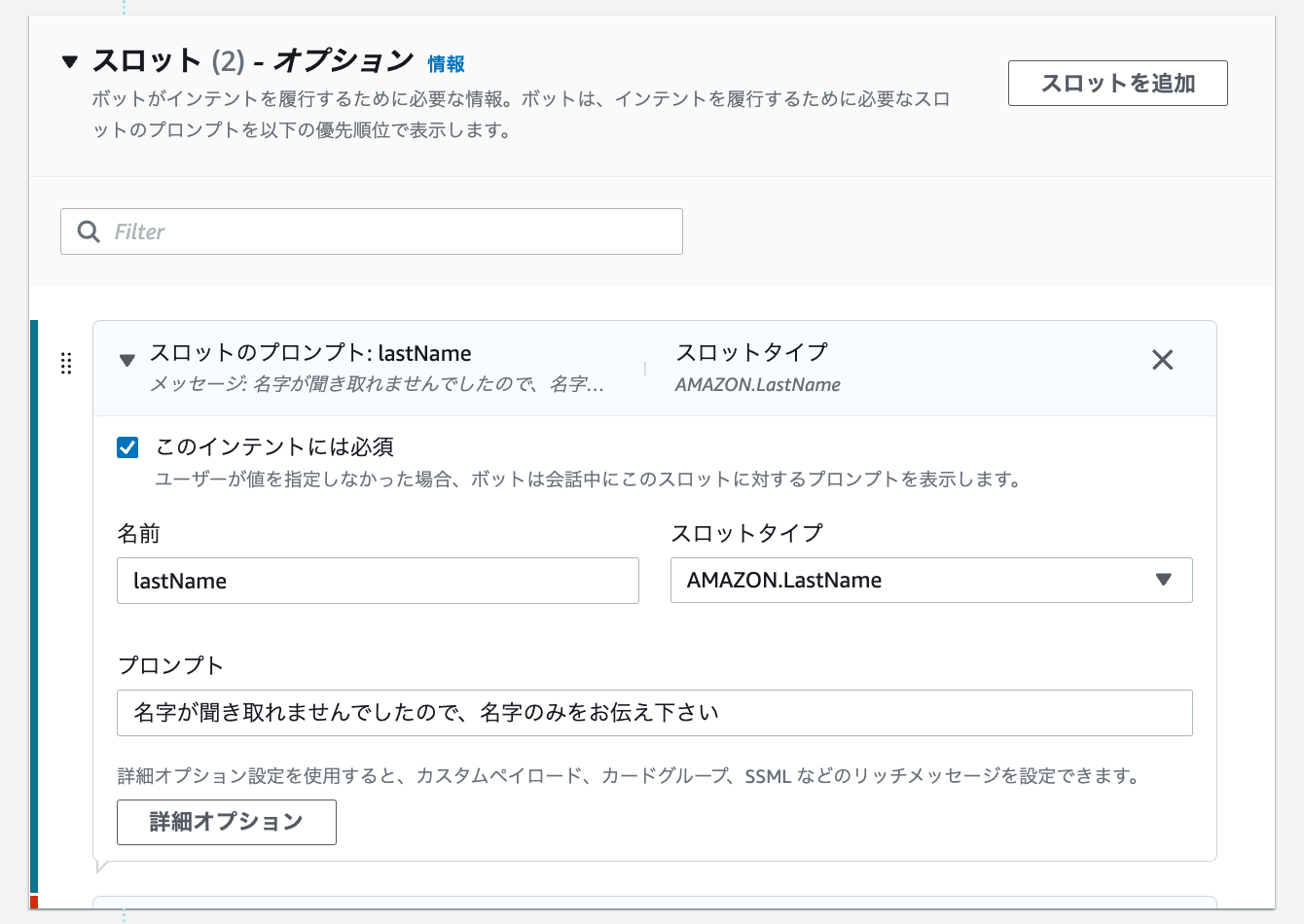Open 詳細オプション advanced options
1304x924 pixels.
click(227, 822)
